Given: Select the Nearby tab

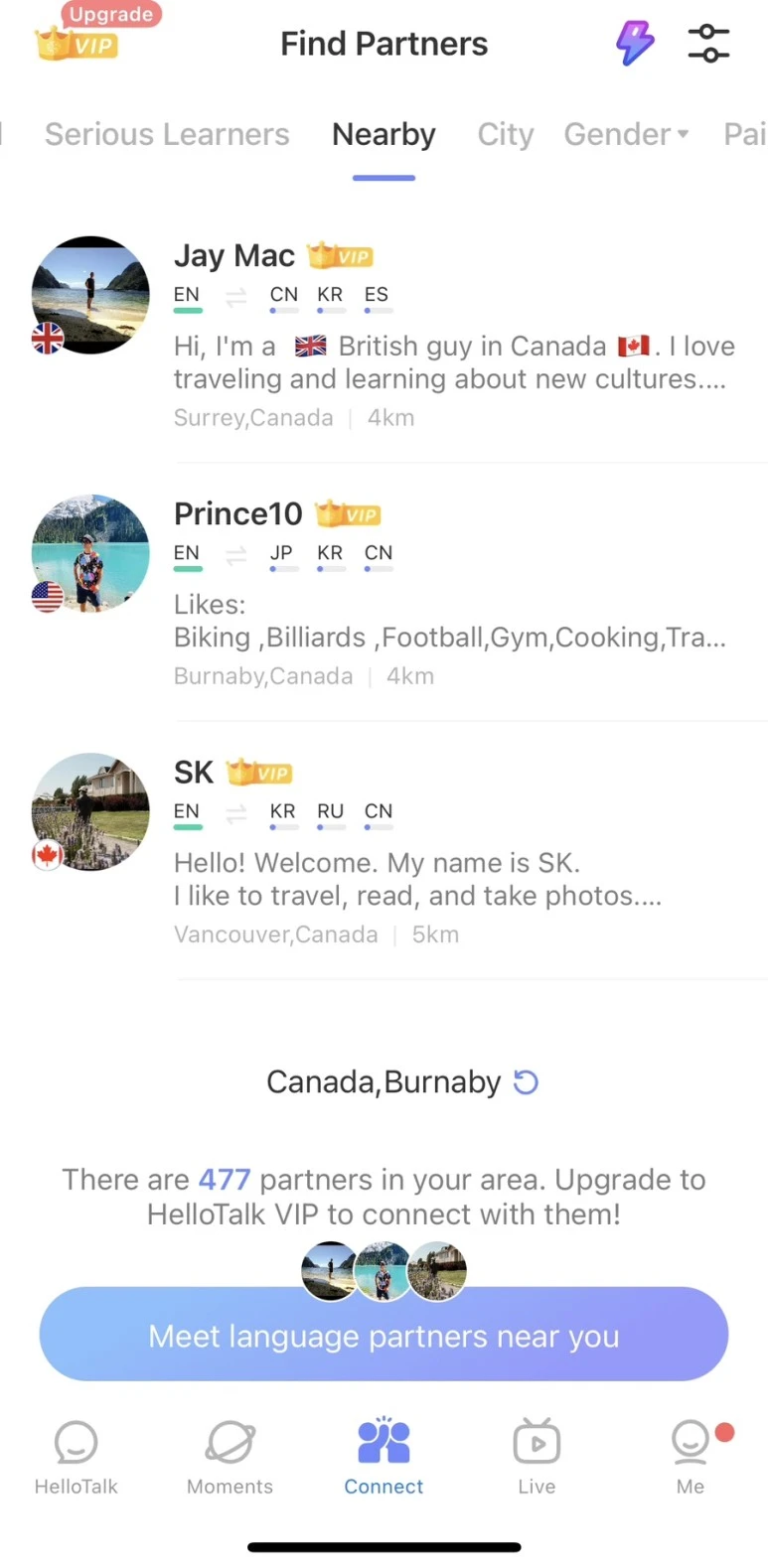Looking at the screenshot, I should [384, 134].
